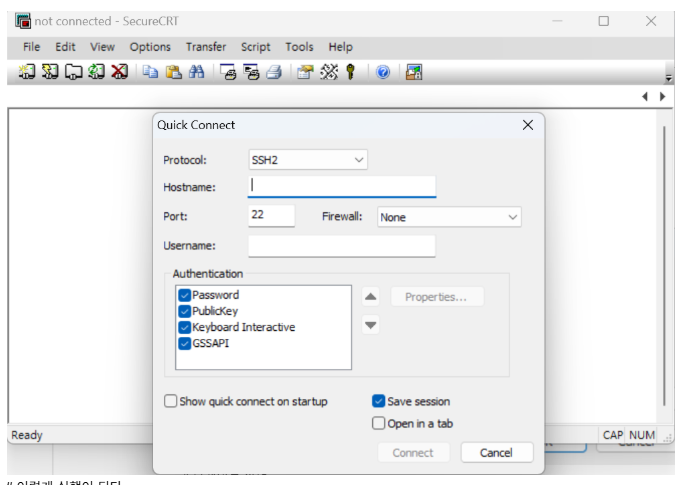Viewport: 679px width, 485px height.
Task: Click the Find binoculars icon
Action: (197, 71)
